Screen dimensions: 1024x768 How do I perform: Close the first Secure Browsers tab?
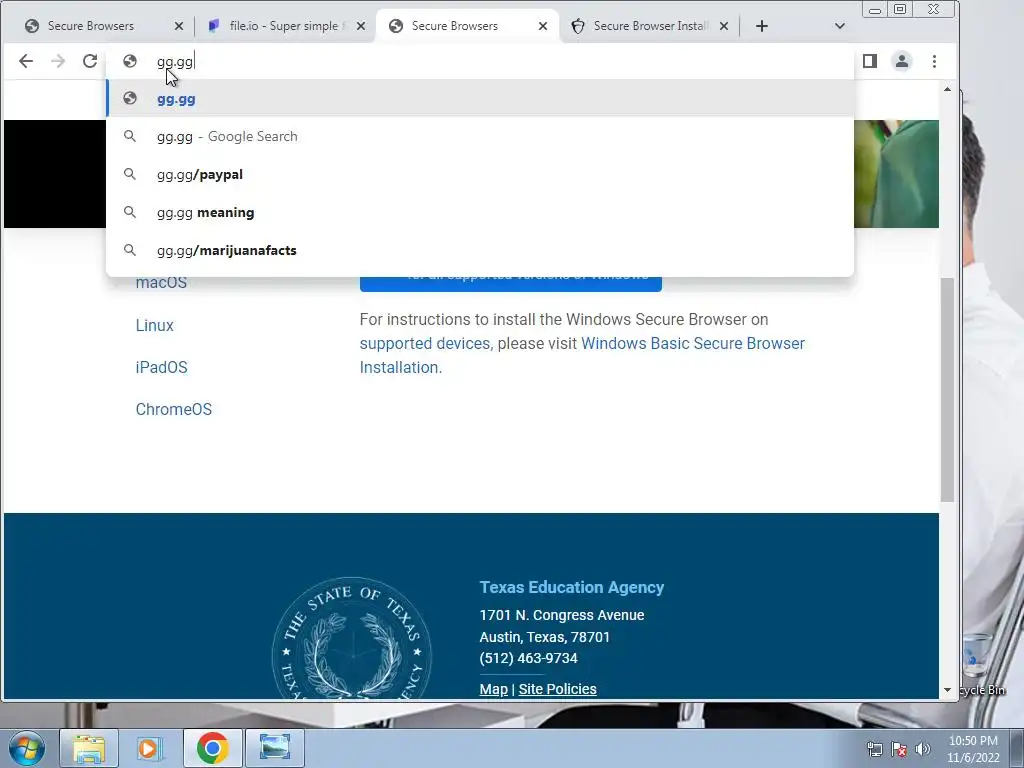pos(179,26)
